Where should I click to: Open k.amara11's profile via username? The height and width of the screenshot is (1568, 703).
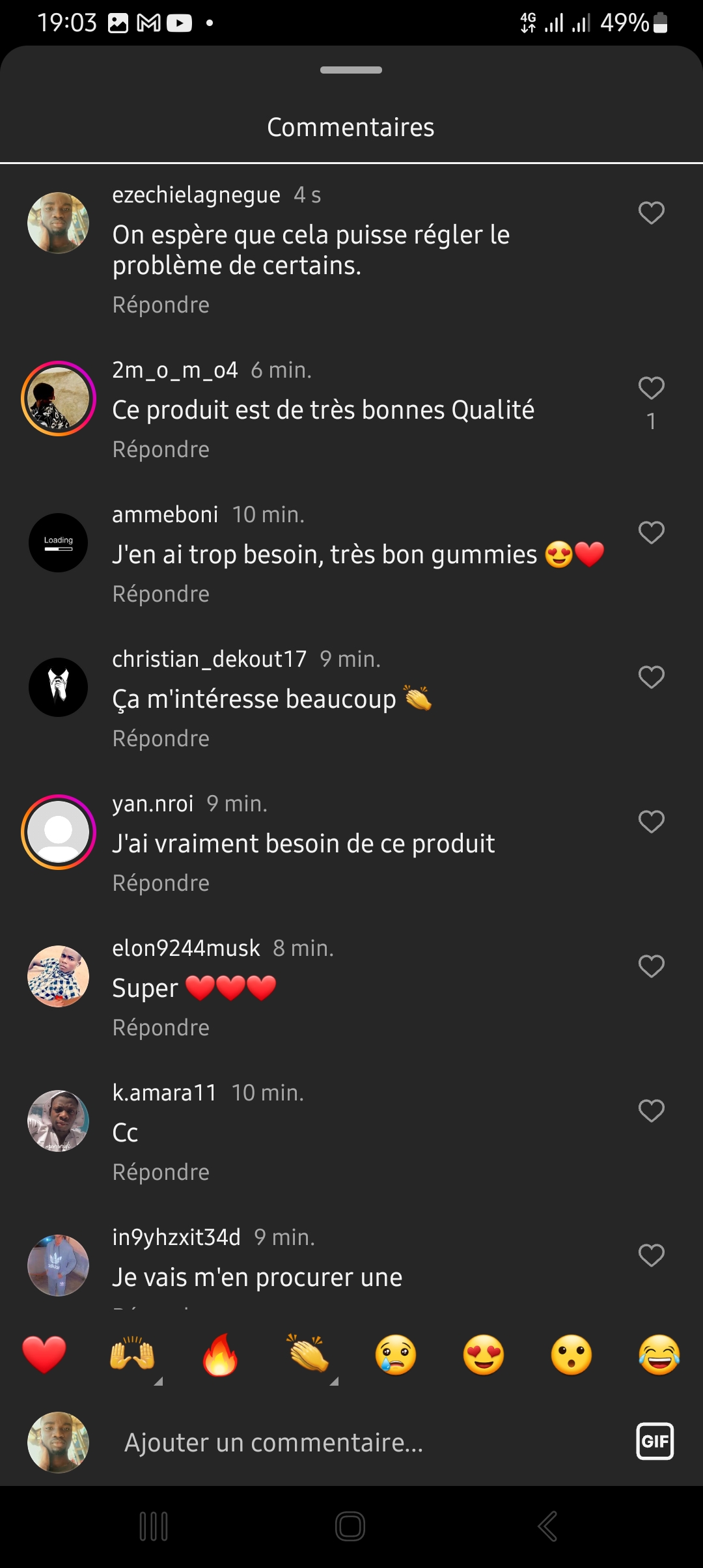[164, 1093]
